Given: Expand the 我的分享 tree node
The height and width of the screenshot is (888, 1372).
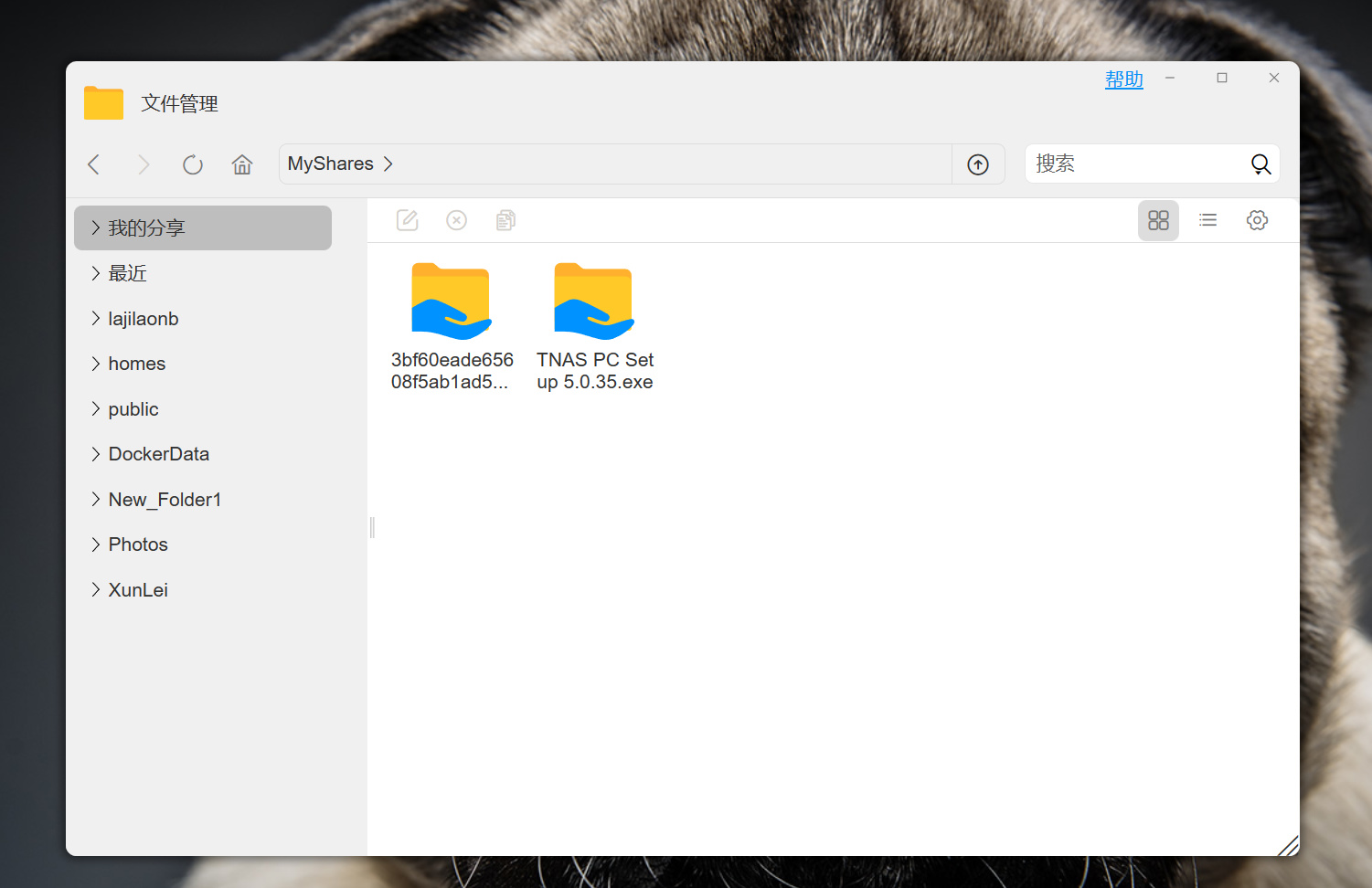Looking at the screenshot, I should 95,227.
